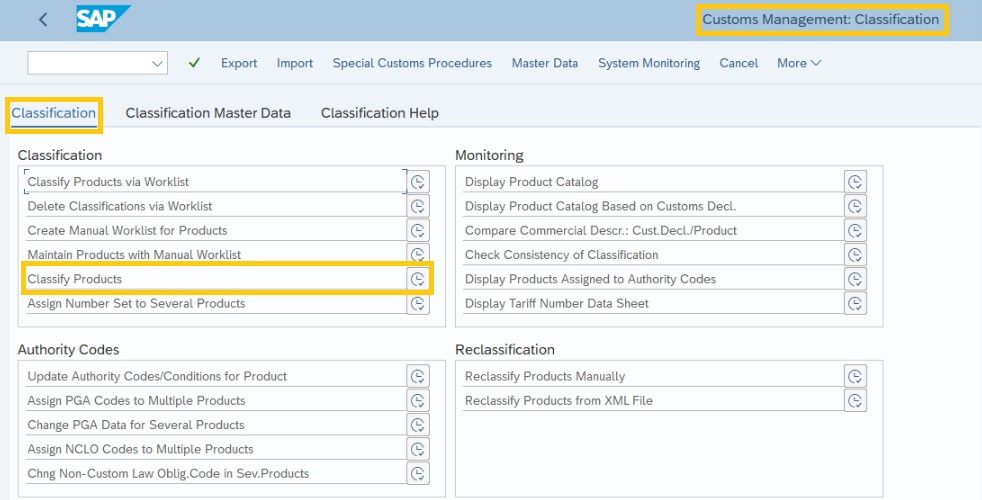Execute icon beside Reclassify Products from XML File
Screen dimensions: 982x500
pos(855,400)
